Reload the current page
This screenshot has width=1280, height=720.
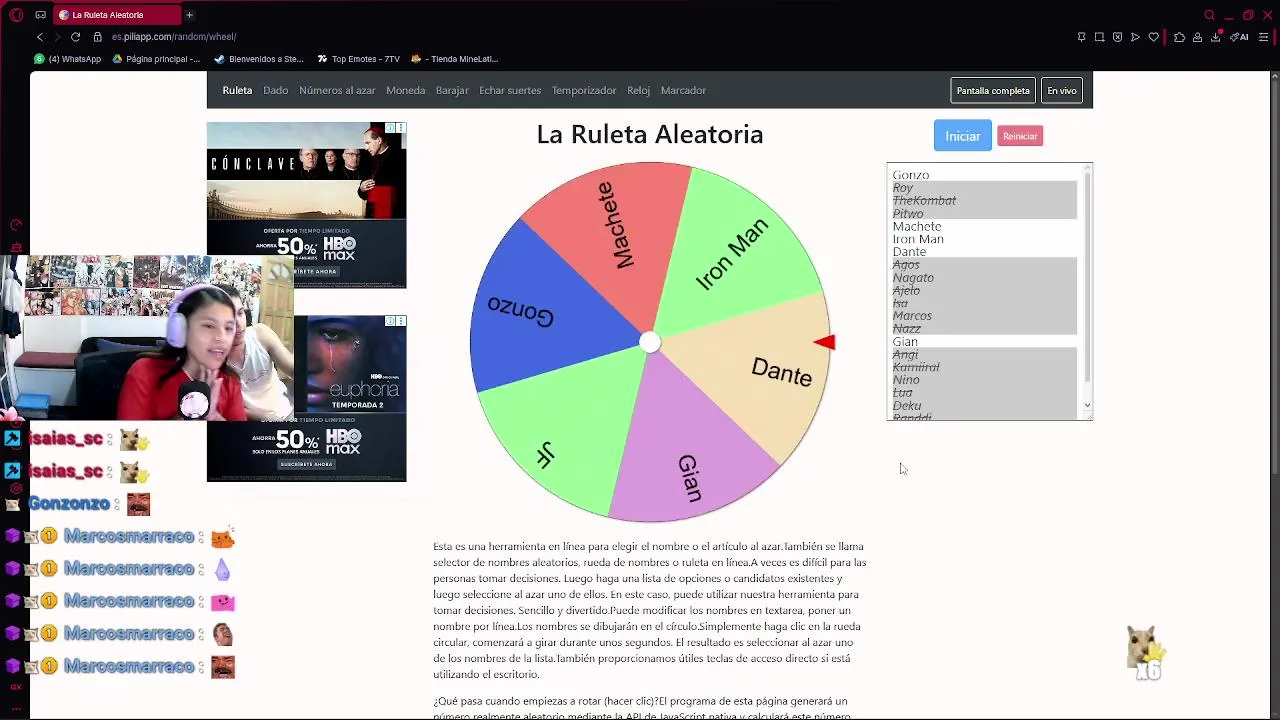(75, 37)
